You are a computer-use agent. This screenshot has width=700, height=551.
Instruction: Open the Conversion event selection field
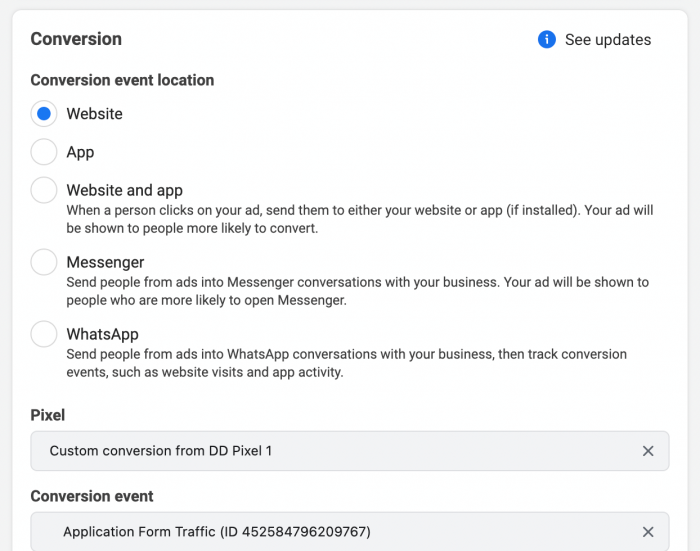(330, 532)
